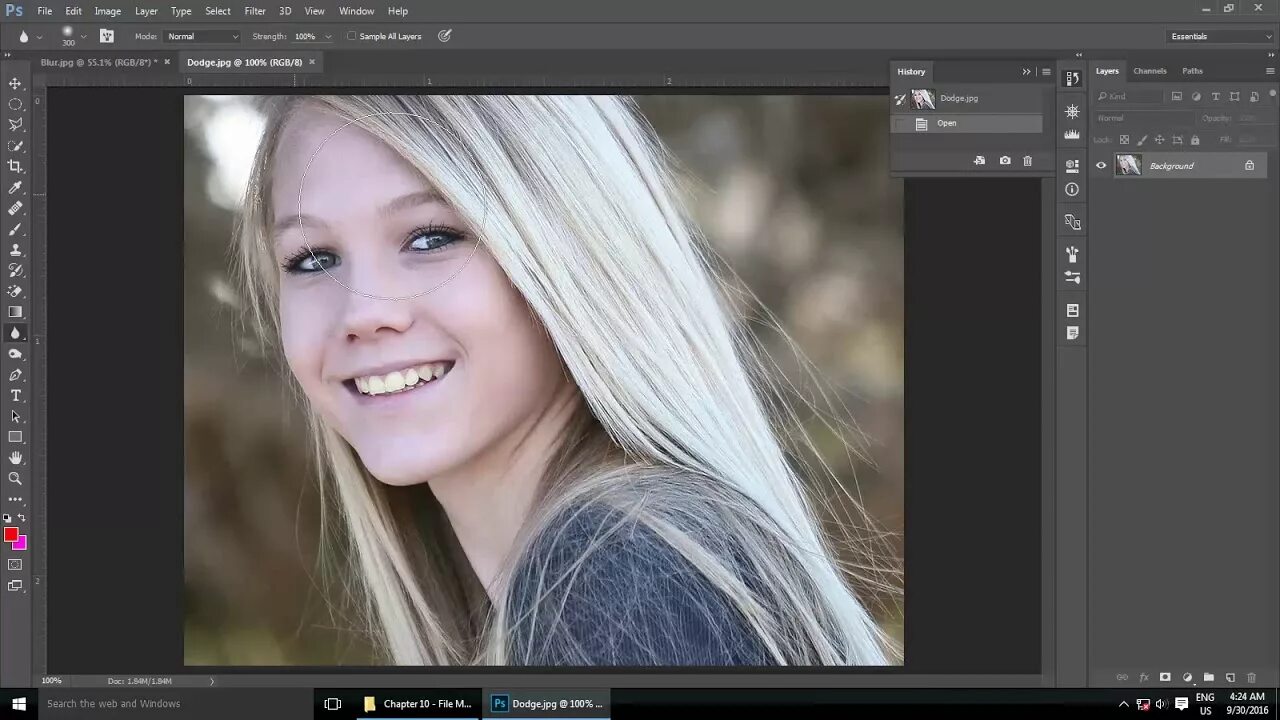
Task: Open the brush settings panel toggle
Action: [x=107, y=36]
